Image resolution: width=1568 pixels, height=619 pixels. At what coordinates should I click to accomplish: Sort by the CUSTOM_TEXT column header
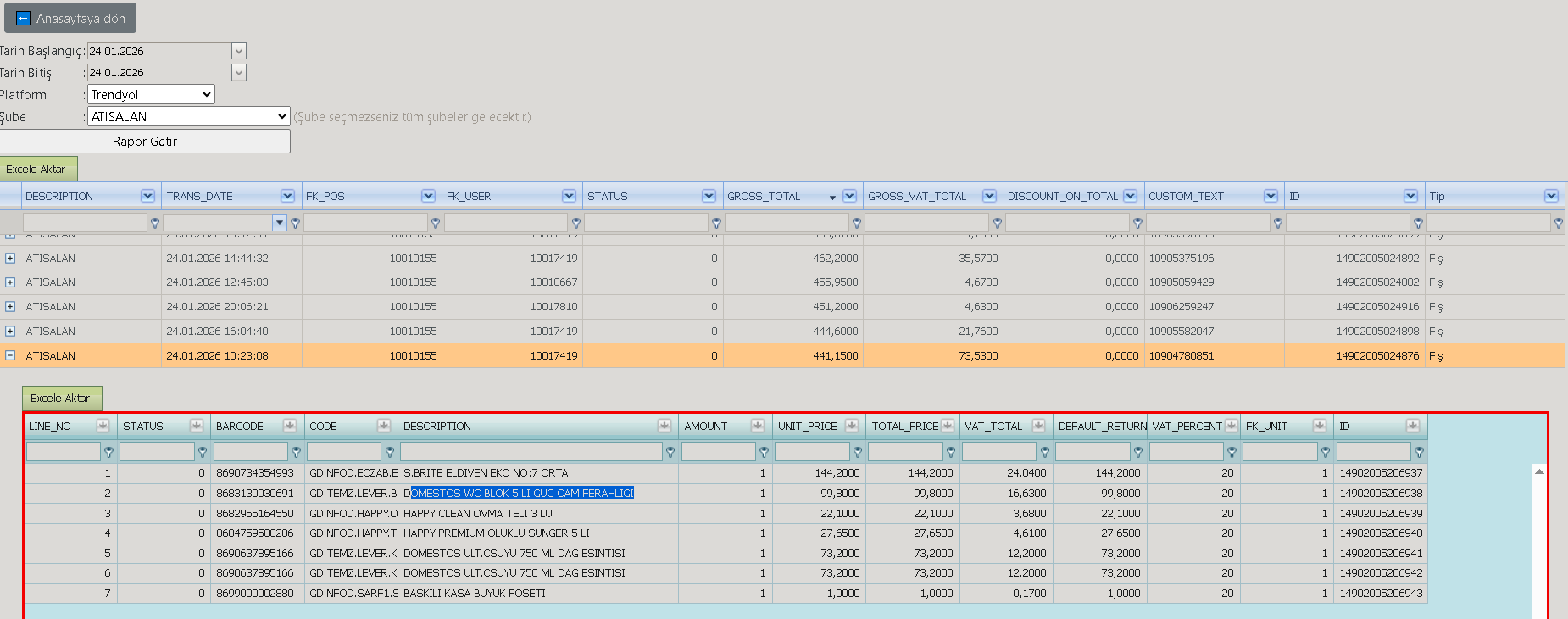[1186, 196]
